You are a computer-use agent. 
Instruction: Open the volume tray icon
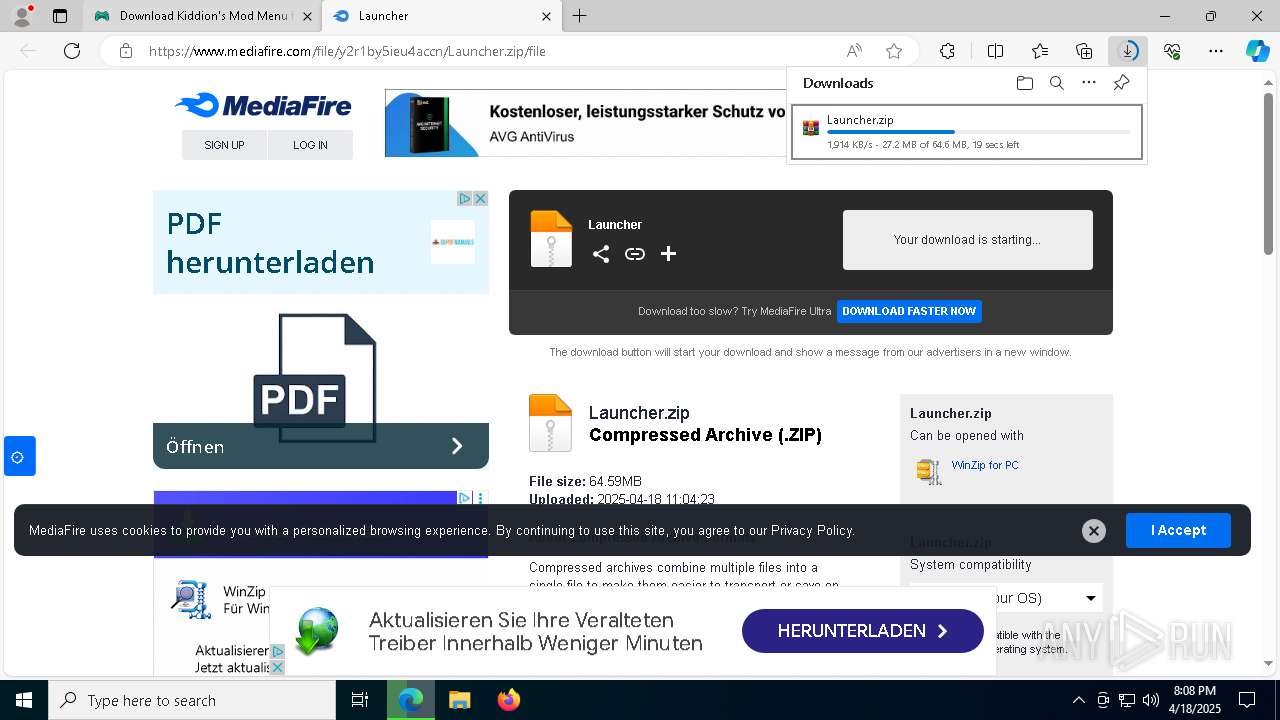click(1151, 700)
